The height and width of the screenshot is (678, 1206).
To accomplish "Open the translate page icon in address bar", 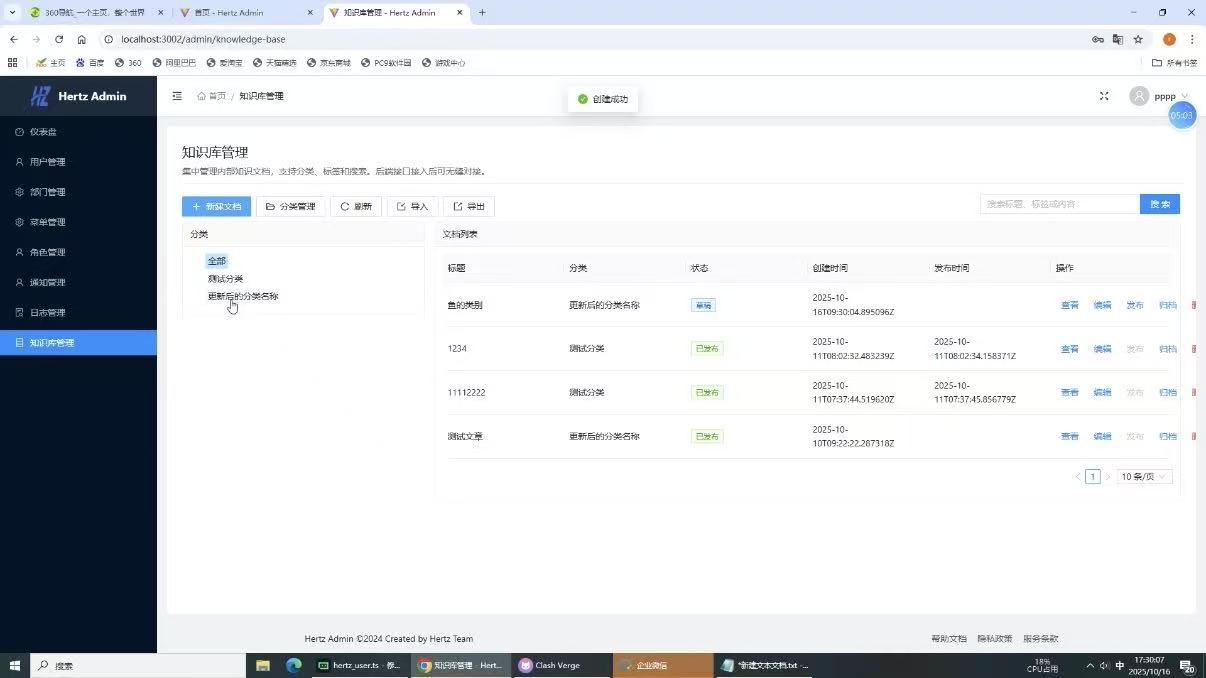I will pos(1118,39).
